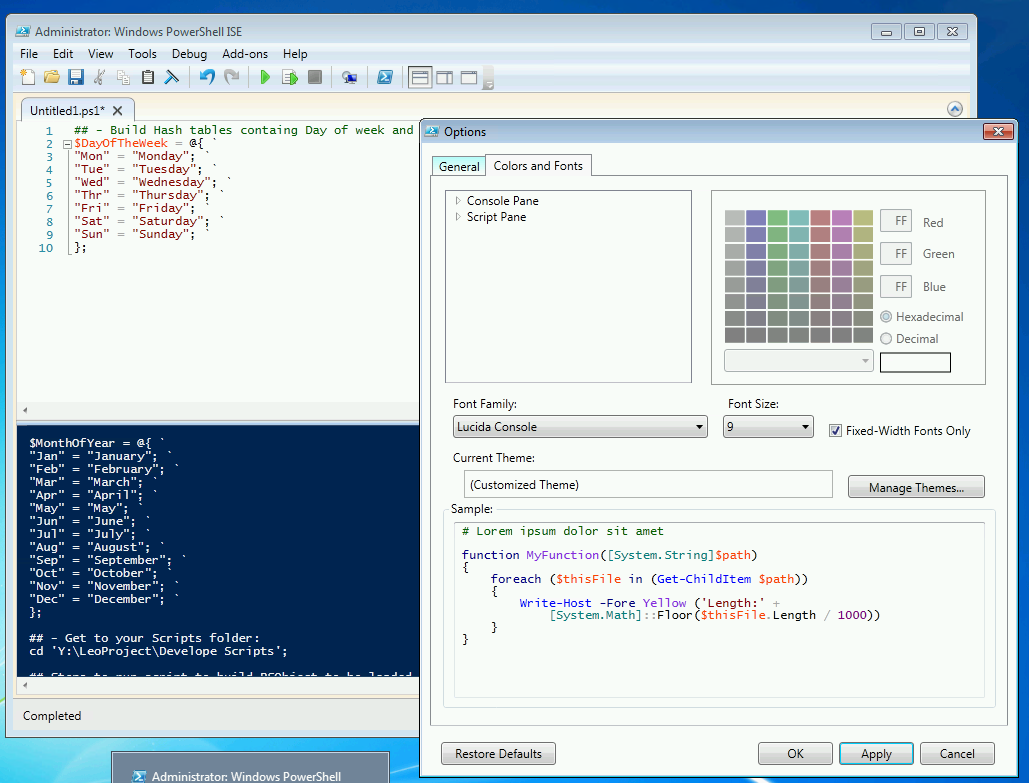Image resolution: width=1029 pixels, height=783 pixels.
Task: Open the Font Family dropdown
Action: 580,427
